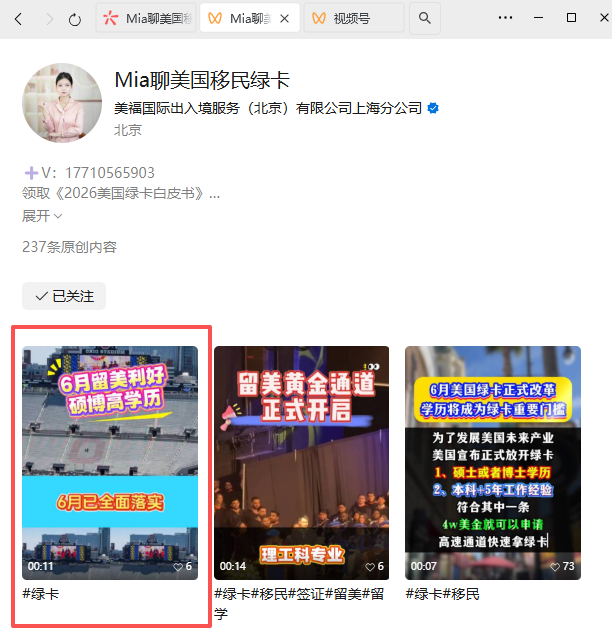Like the 00:07 video with 73 likes
The width and height of the screenshot is (612, 628).
point(555,567)
